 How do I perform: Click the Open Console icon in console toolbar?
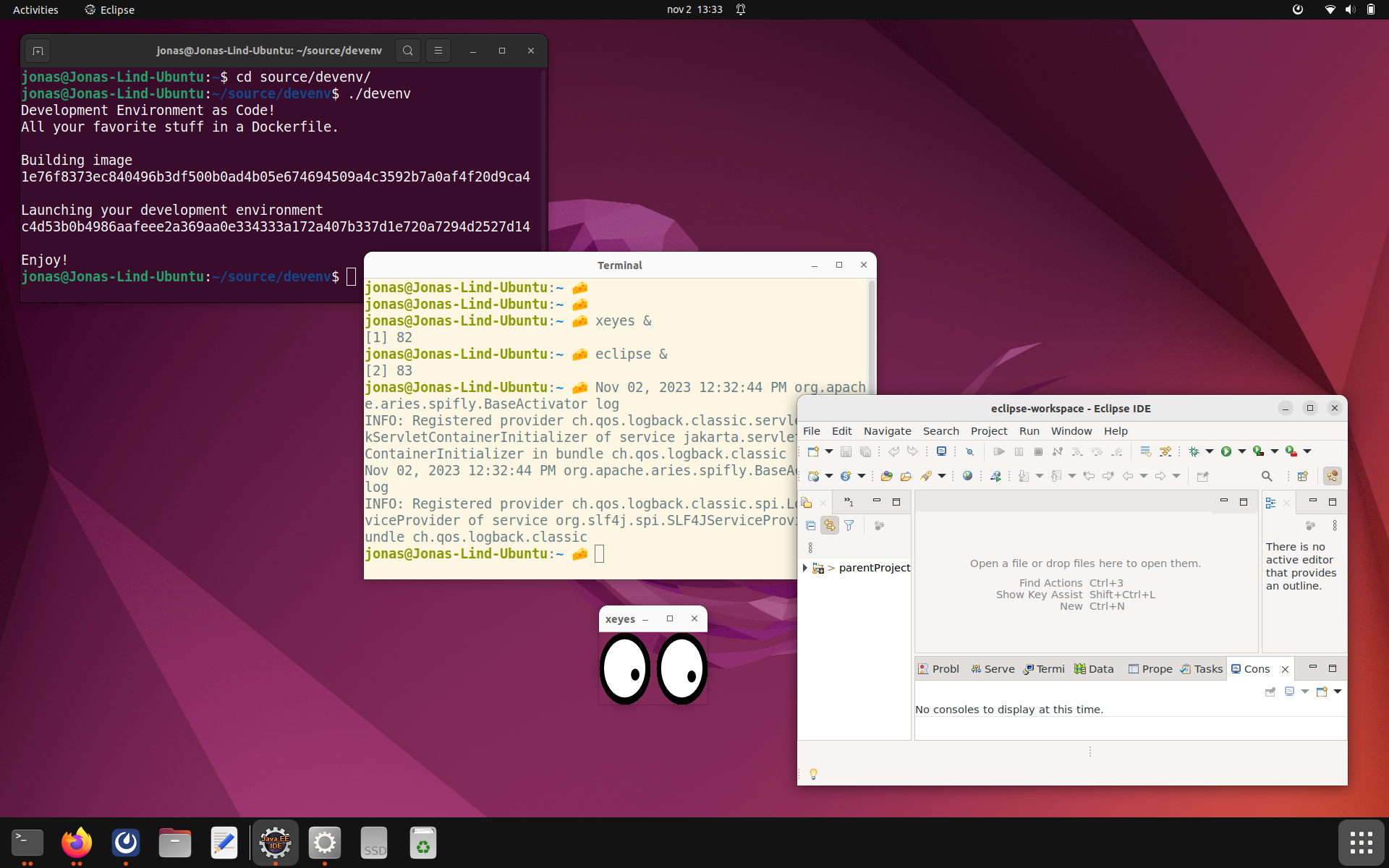point(1322,692)
